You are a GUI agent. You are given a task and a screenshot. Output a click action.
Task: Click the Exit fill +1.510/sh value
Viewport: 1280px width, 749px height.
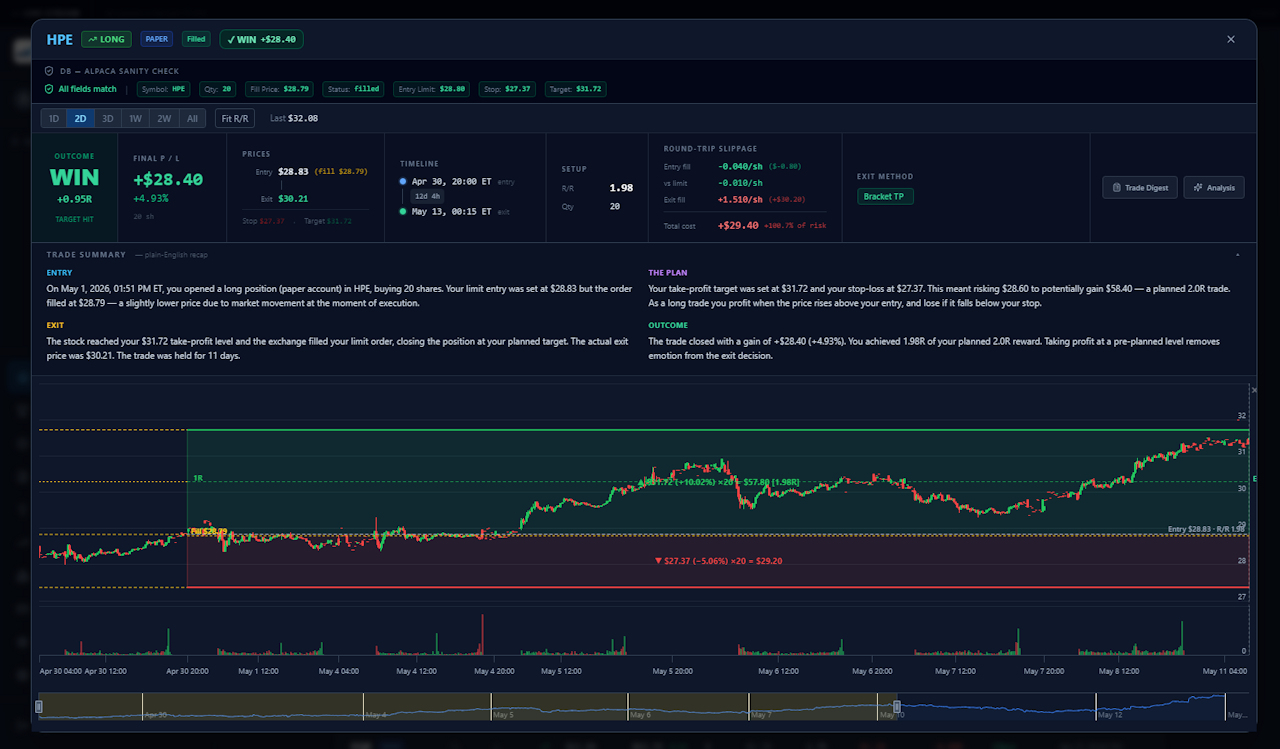click(740, 199)
